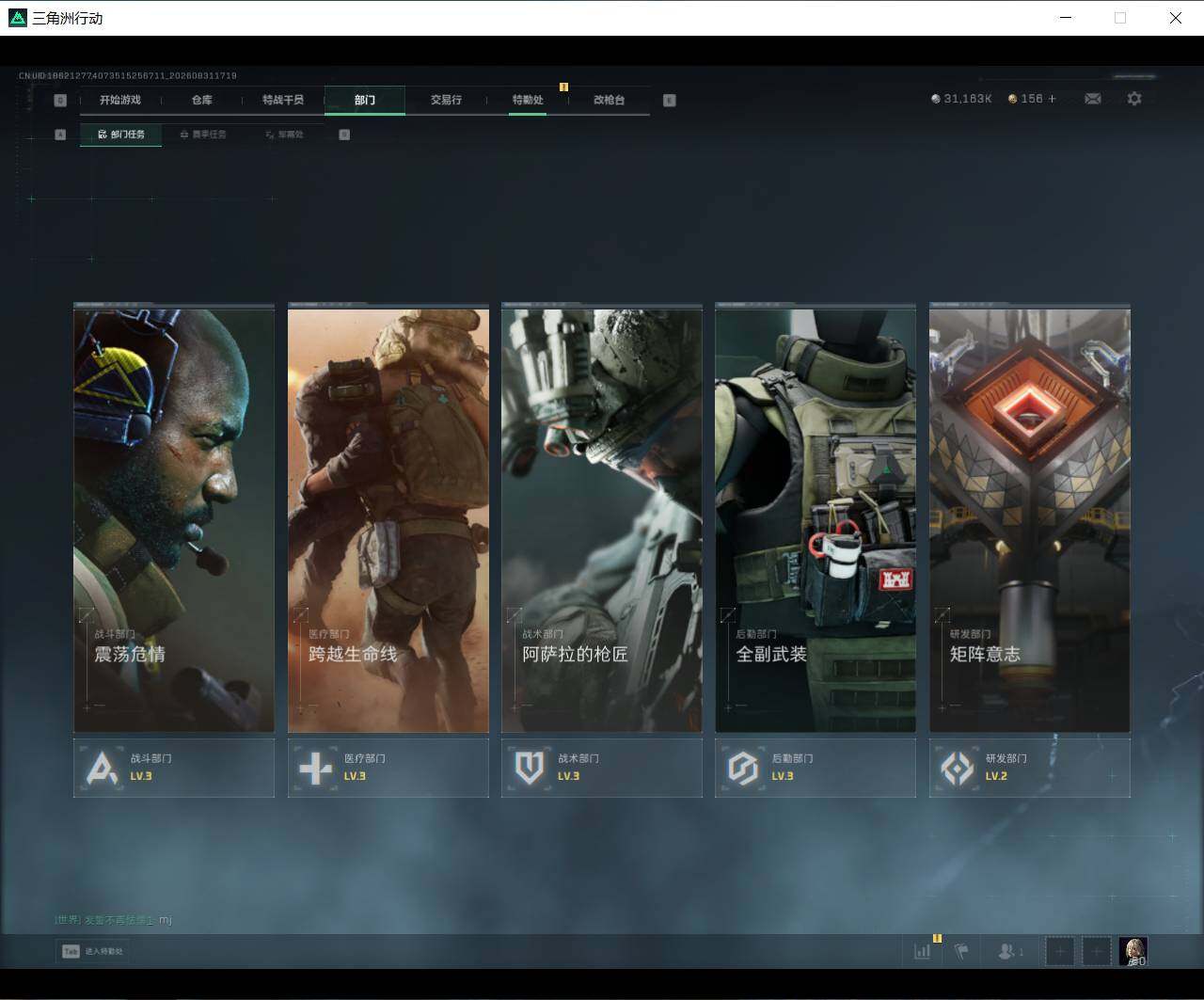Screen dimensions: 1204x1000
Task: Click the first empty squad slot plus
Action: 1060,951
